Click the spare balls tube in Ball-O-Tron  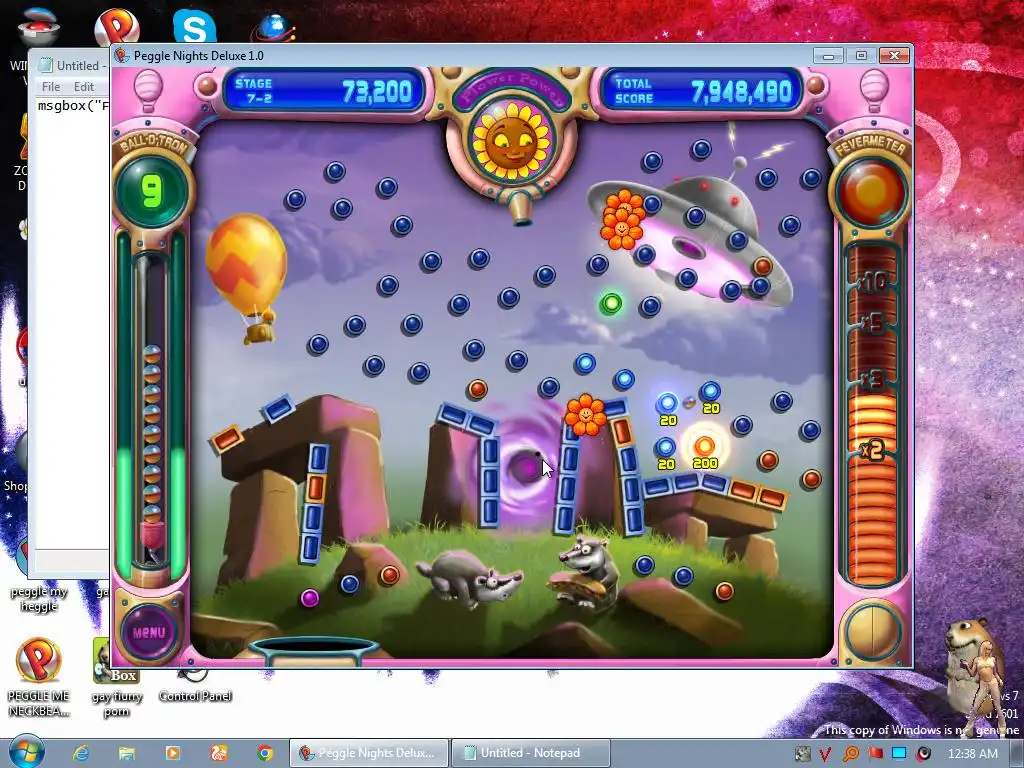[152, 410]
